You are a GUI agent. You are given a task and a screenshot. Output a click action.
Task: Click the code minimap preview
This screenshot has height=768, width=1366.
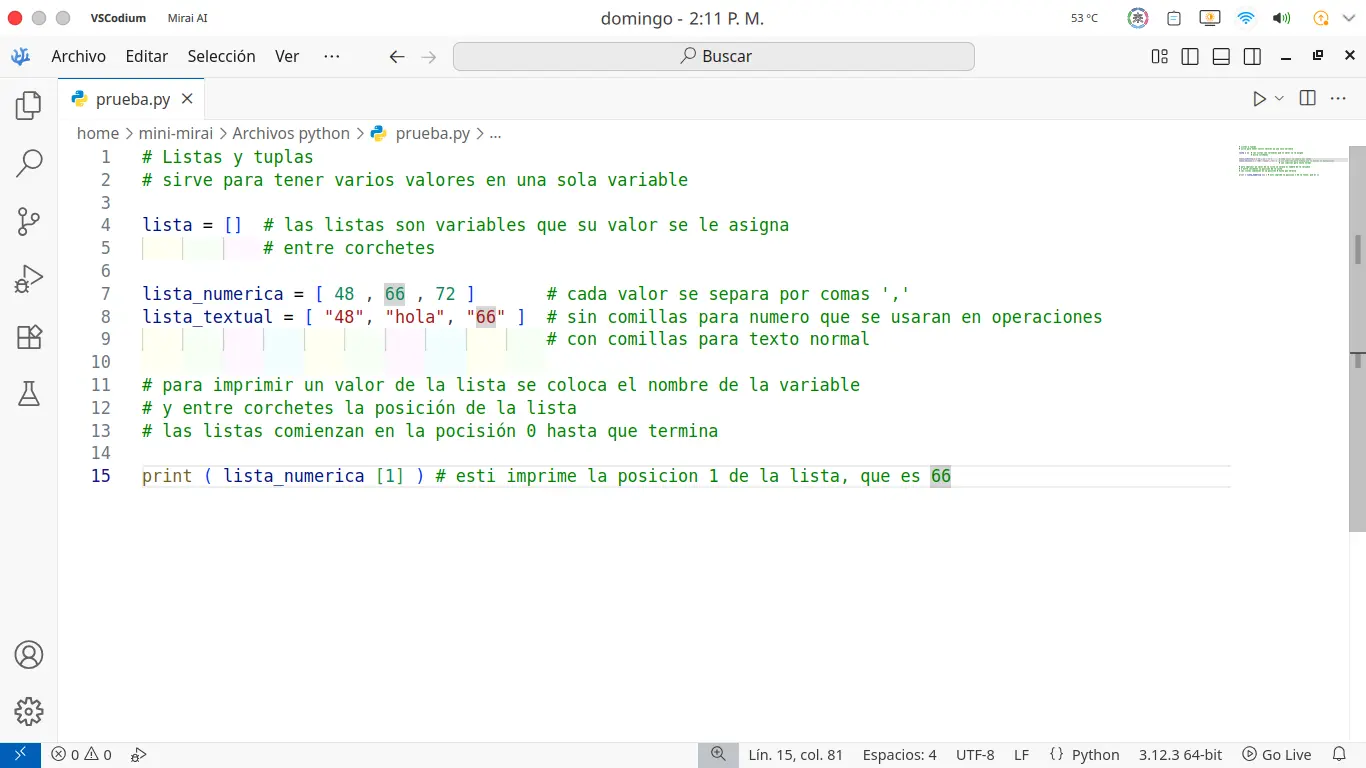pos(1293,160)
